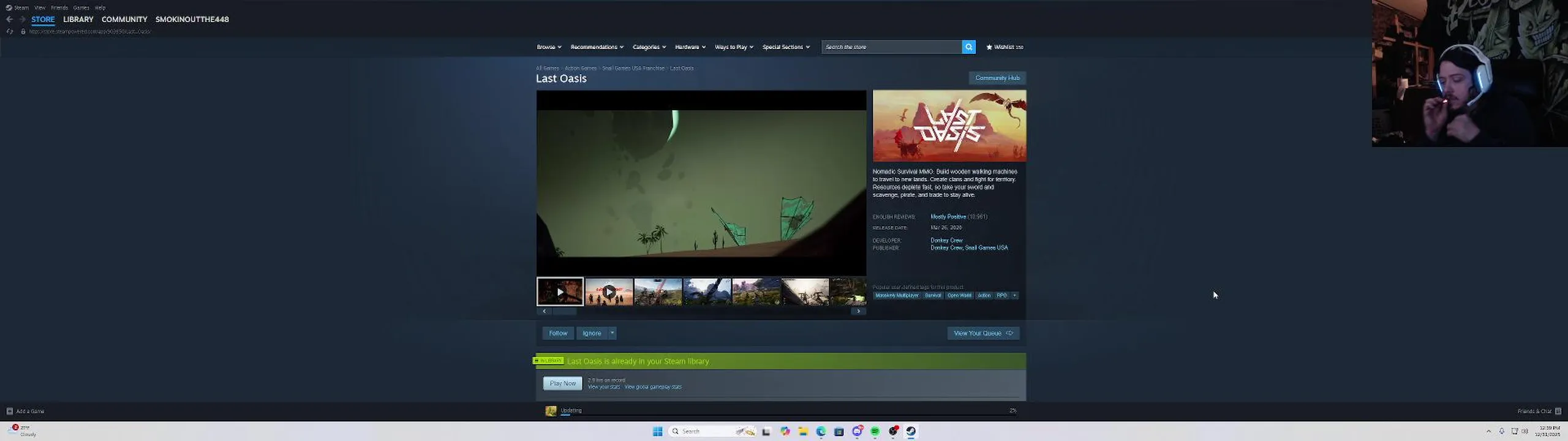Expand the Special Sections dropdown
Image resolution: width=1568 pixels, height=441 pixels.
pos(786,47)
